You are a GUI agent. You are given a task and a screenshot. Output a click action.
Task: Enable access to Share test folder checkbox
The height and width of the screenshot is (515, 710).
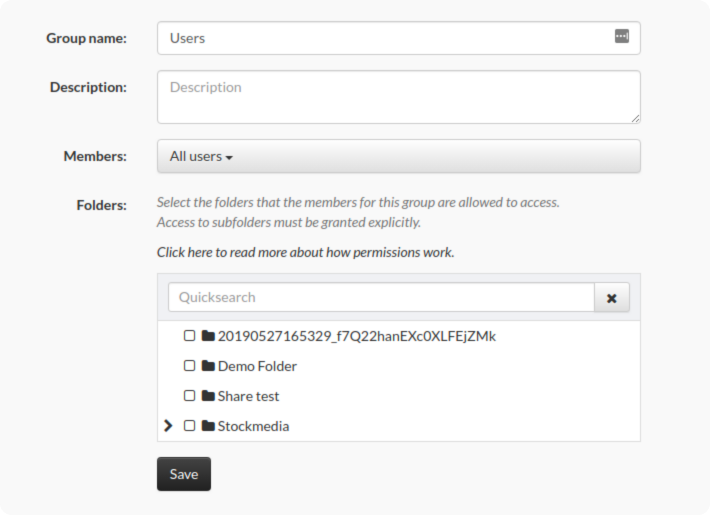pos(189,395)
